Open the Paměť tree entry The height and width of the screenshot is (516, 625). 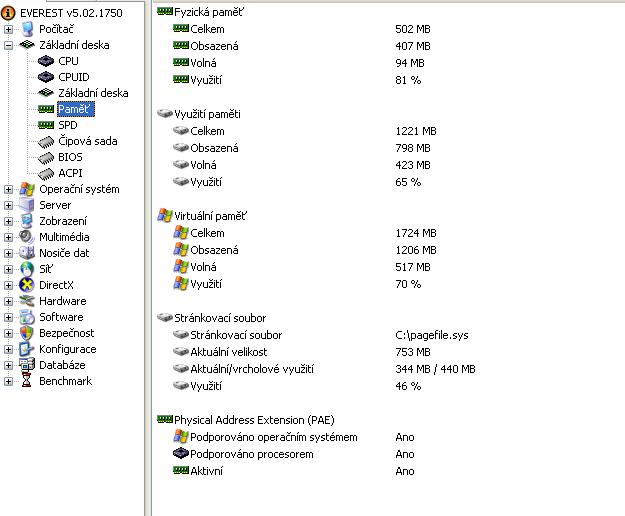pos(74,109)
